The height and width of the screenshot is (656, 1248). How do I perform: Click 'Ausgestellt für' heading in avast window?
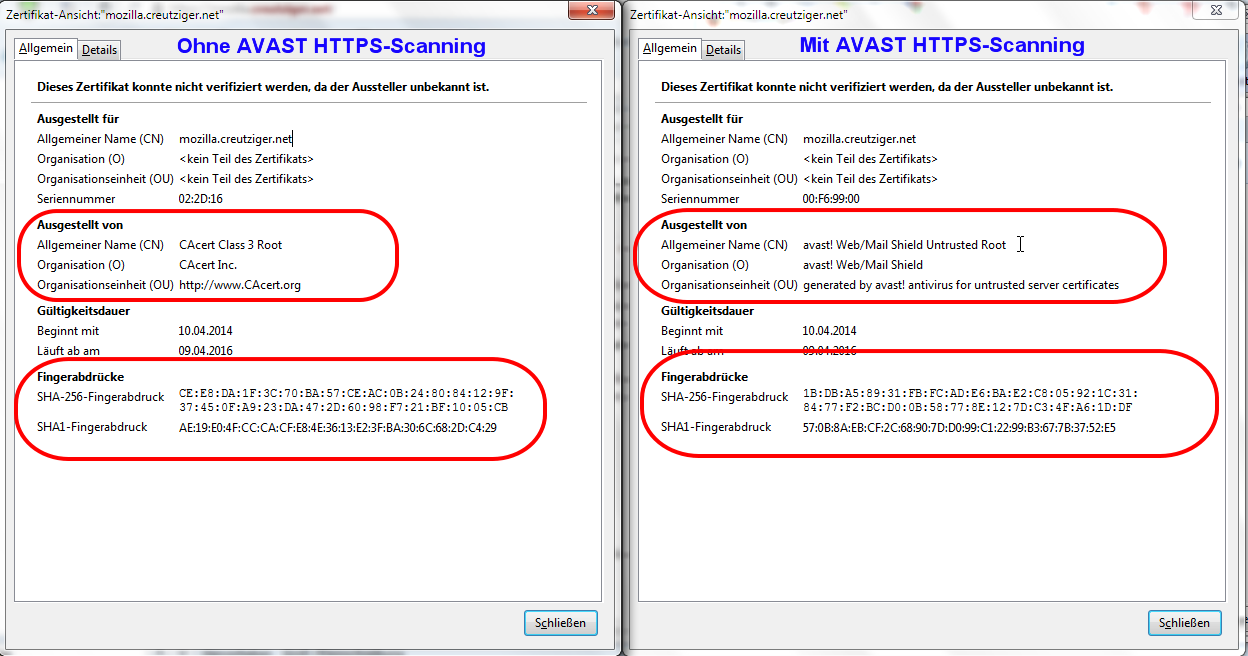pyautogui.click(x=702, y=119)
